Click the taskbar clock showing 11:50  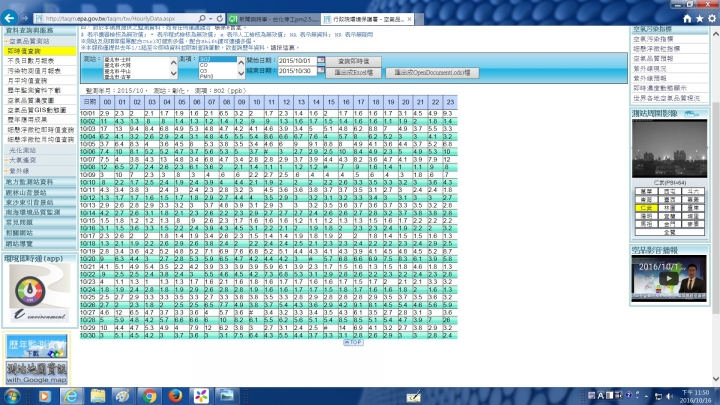click(696, 396)
